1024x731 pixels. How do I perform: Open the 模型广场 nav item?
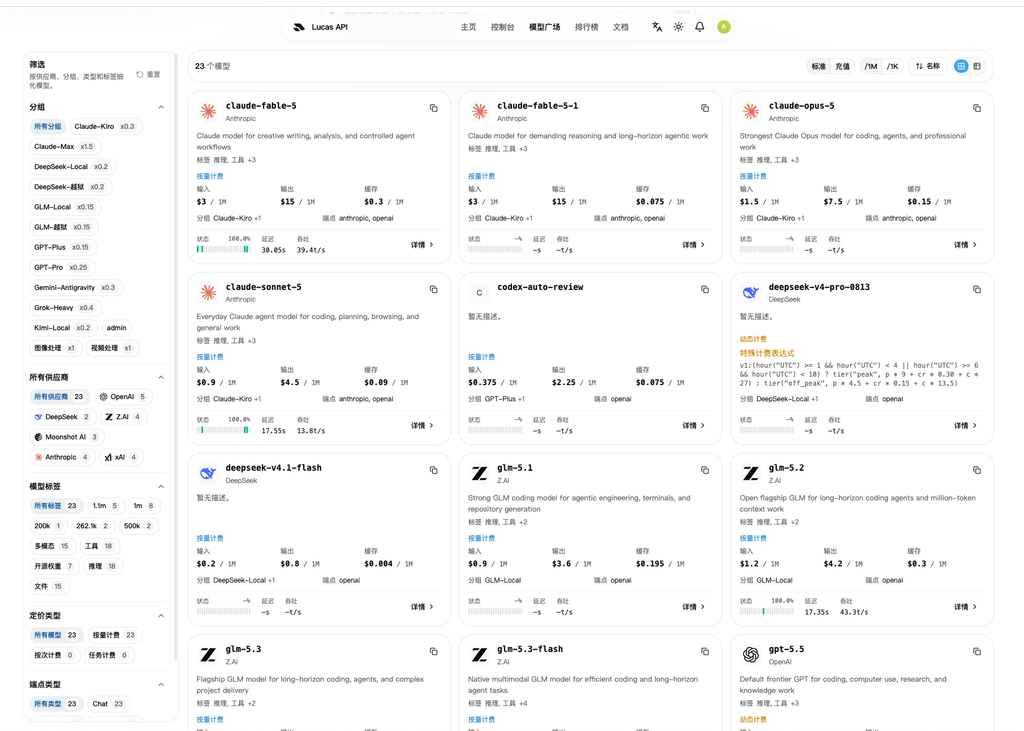[544, 27]
